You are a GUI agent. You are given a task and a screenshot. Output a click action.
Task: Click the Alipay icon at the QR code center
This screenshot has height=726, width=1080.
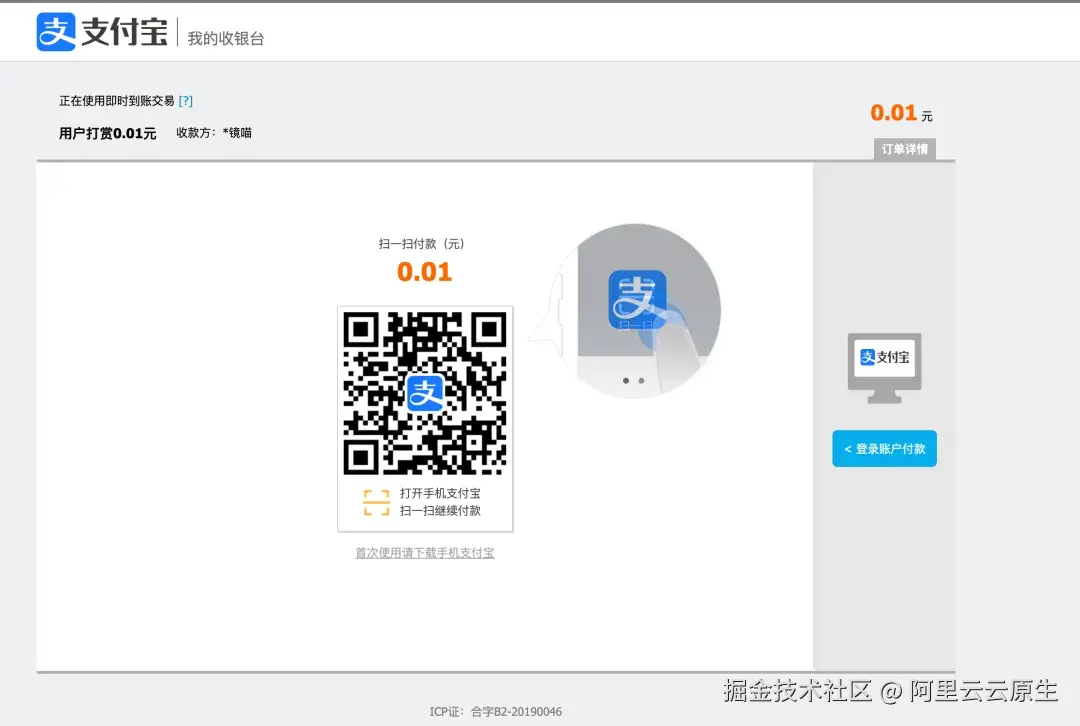tap(425, 393)
